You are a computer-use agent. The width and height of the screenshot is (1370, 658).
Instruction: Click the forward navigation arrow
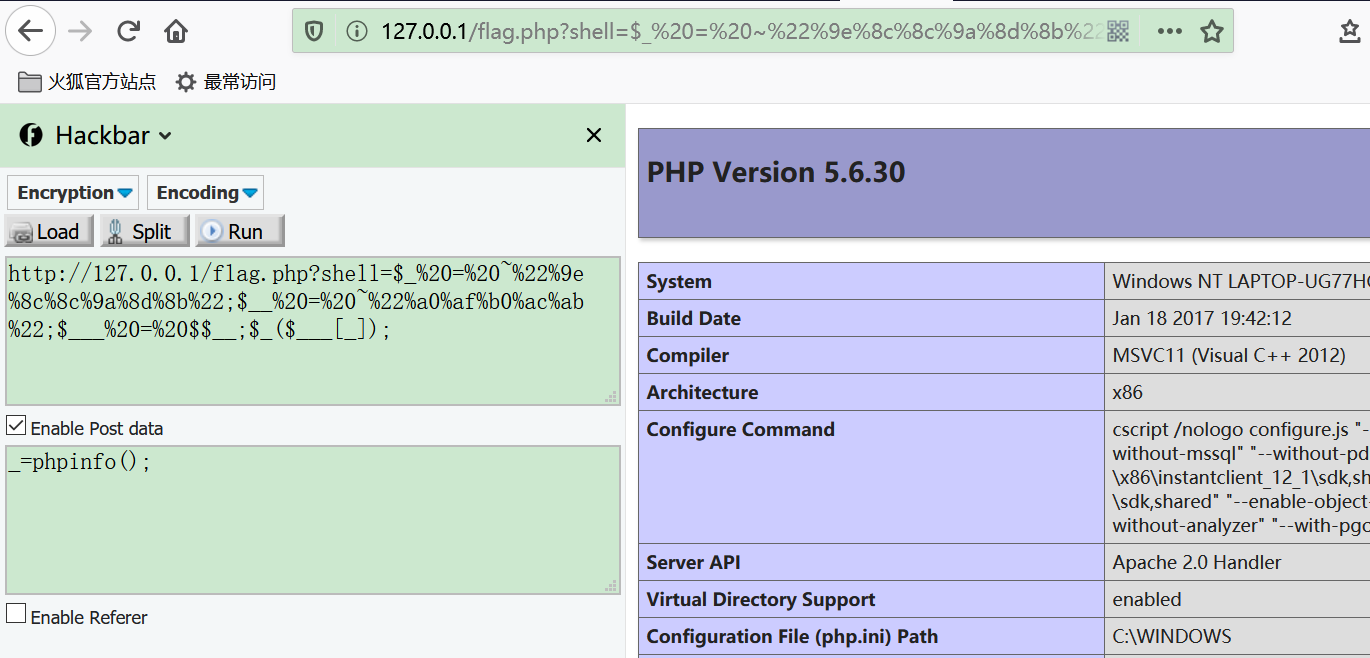click(80, 31)
